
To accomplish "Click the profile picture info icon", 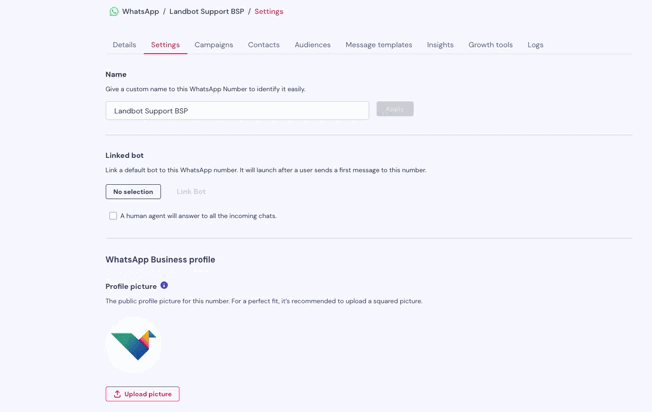I will [164, 285].
